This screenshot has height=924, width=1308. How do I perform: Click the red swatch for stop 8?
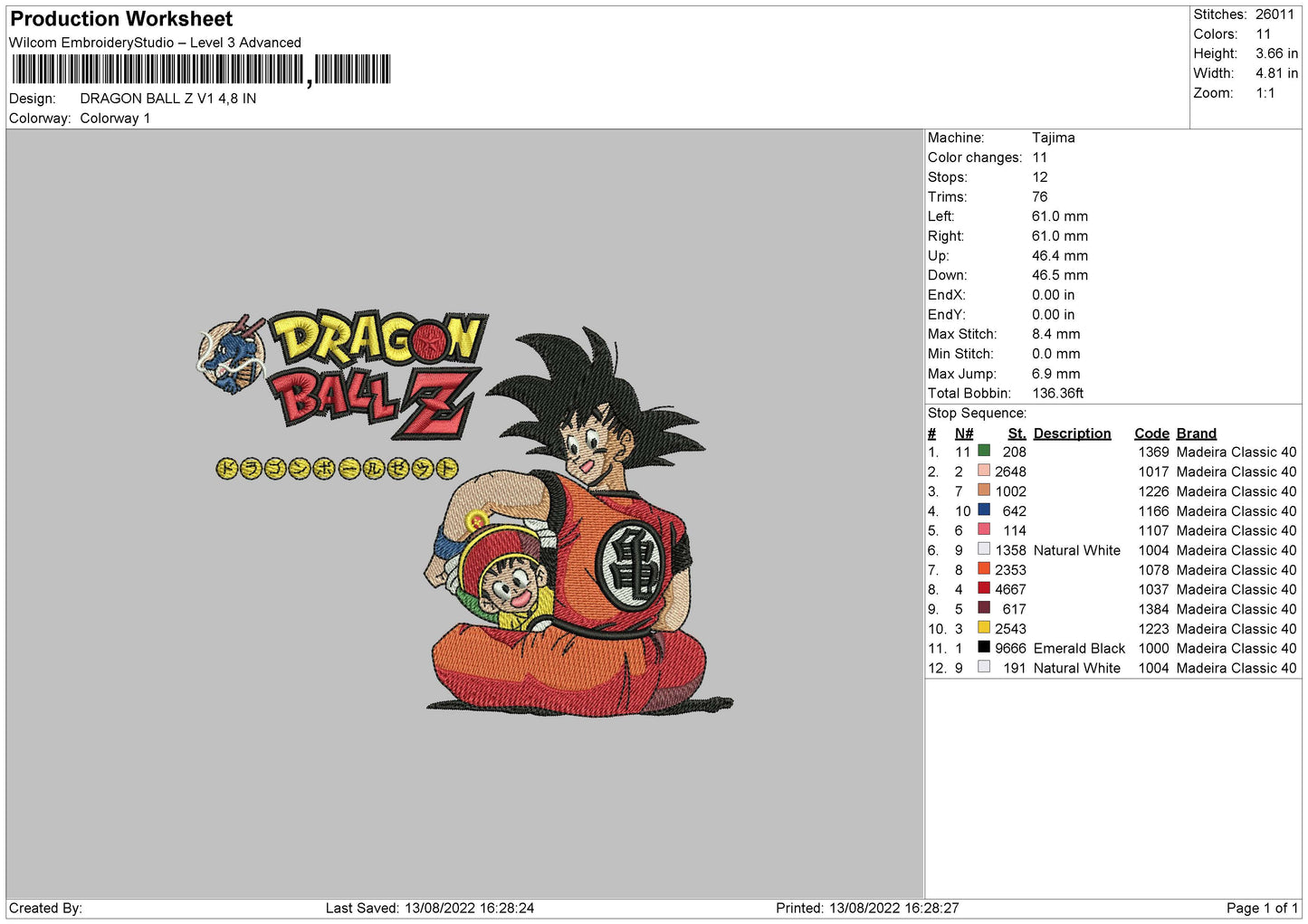click(x=984, y=588)
